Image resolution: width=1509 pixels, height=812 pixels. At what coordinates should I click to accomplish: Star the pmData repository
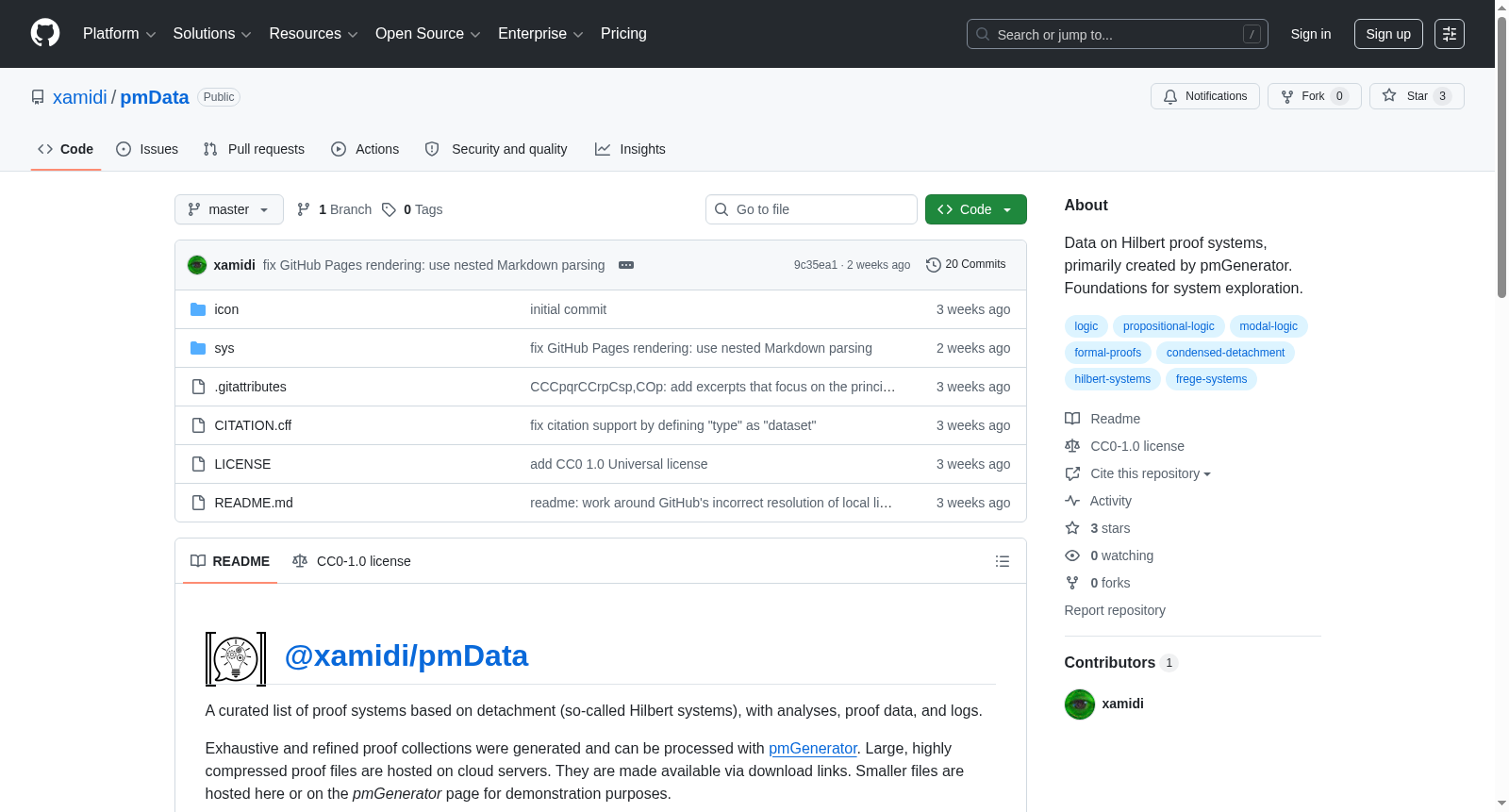[x=1417, y=96]
